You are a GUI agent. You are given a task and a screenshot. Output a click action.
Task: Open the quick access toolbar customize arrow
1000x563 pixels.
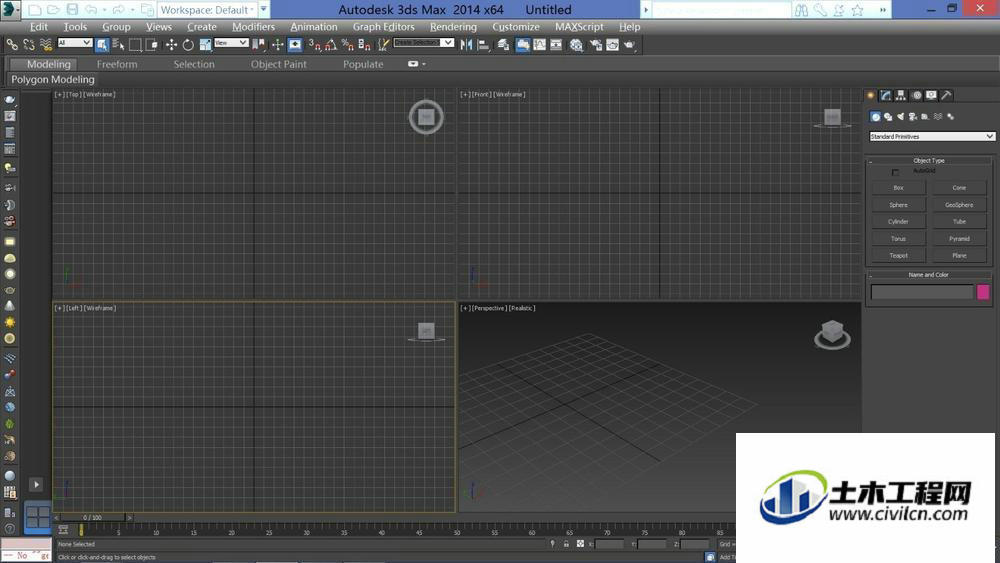[x=263, y=9]
